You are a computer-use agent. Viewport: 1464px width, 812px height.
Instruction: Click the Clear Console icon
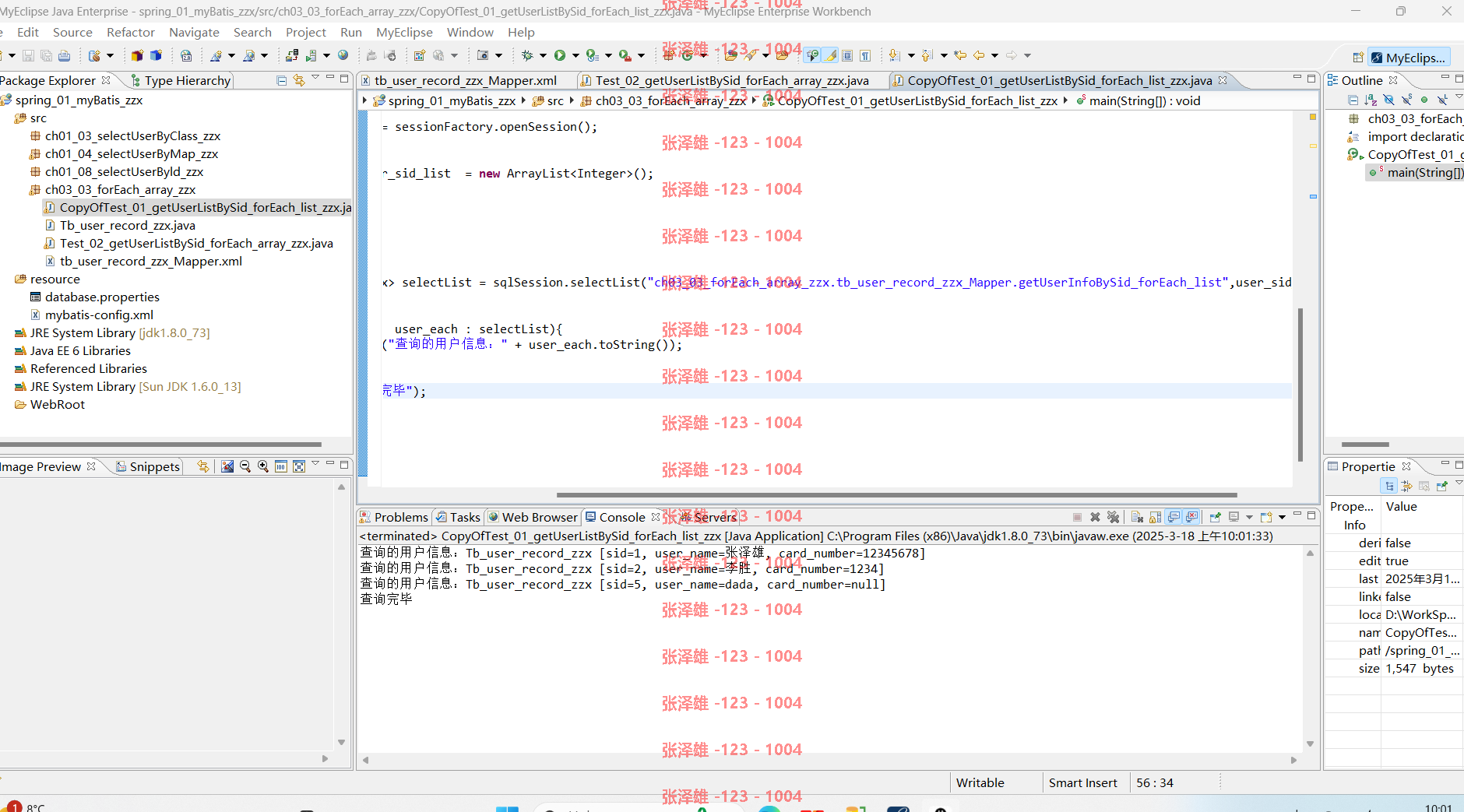[x=1136, y=517]
